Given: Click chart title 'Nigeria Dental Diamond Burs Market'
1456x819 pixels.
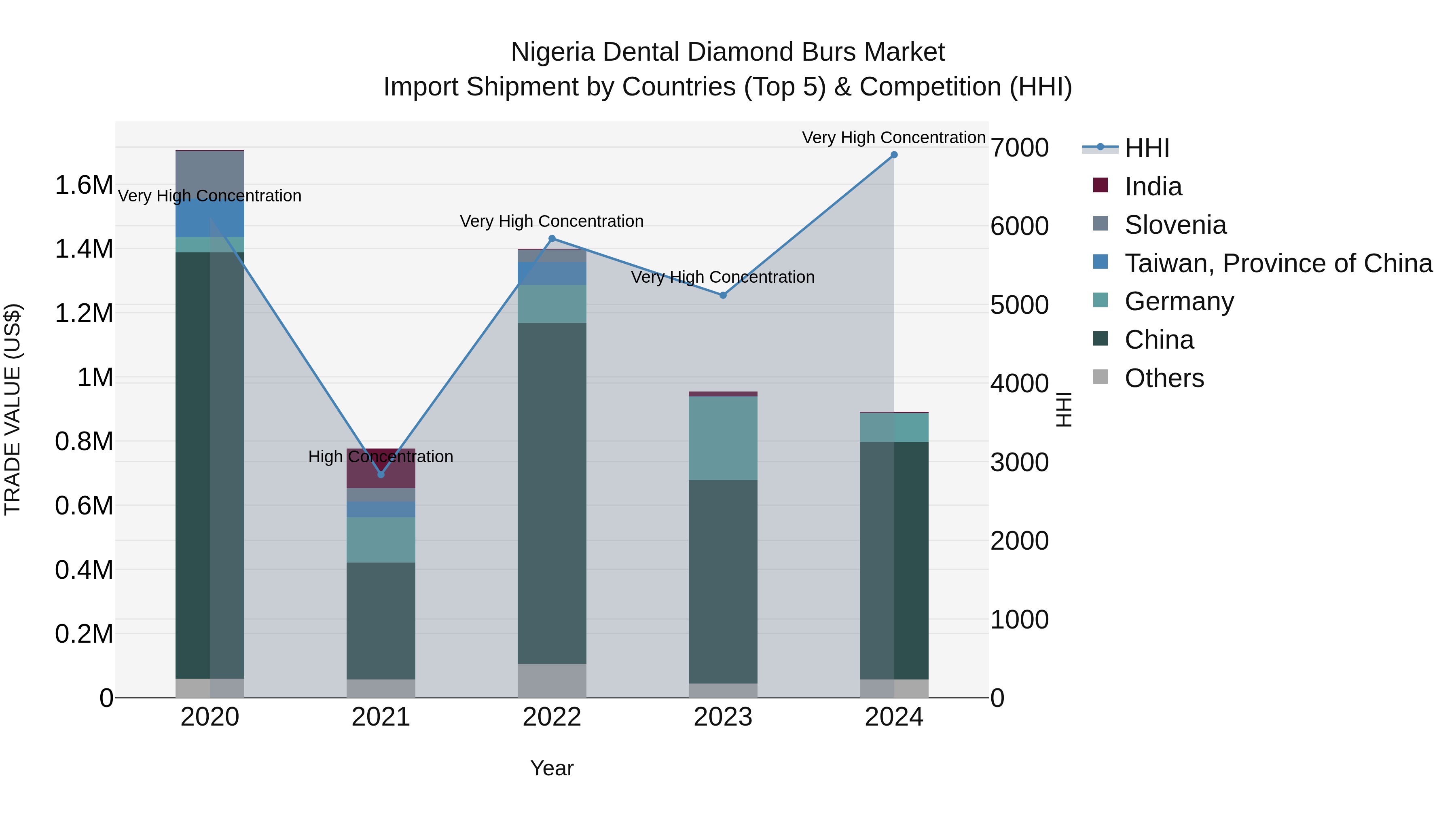Looking at the screenshot, I should pos(728,52).
